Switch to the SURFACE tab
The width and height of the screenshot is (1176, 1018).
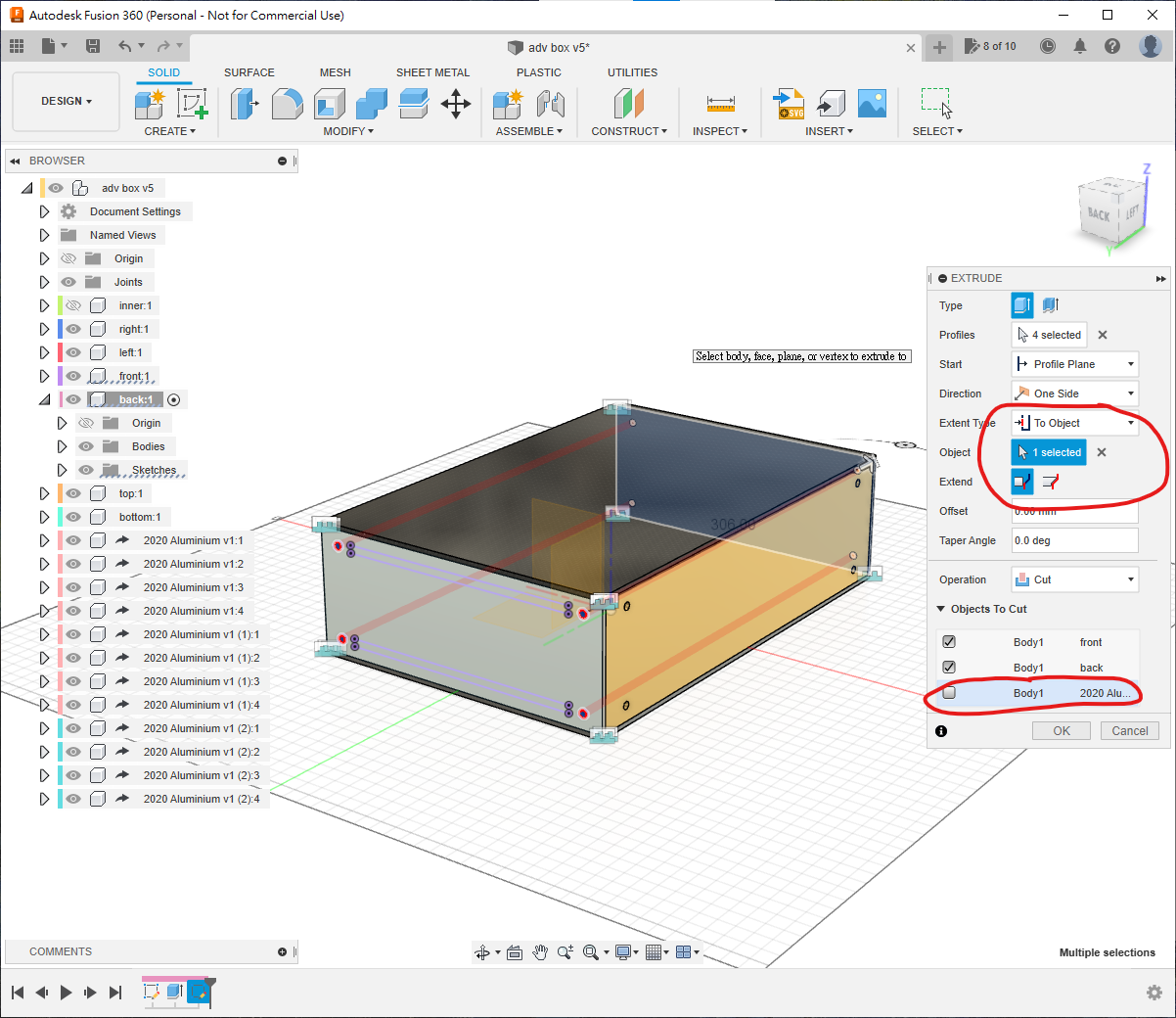pos(249,72)
